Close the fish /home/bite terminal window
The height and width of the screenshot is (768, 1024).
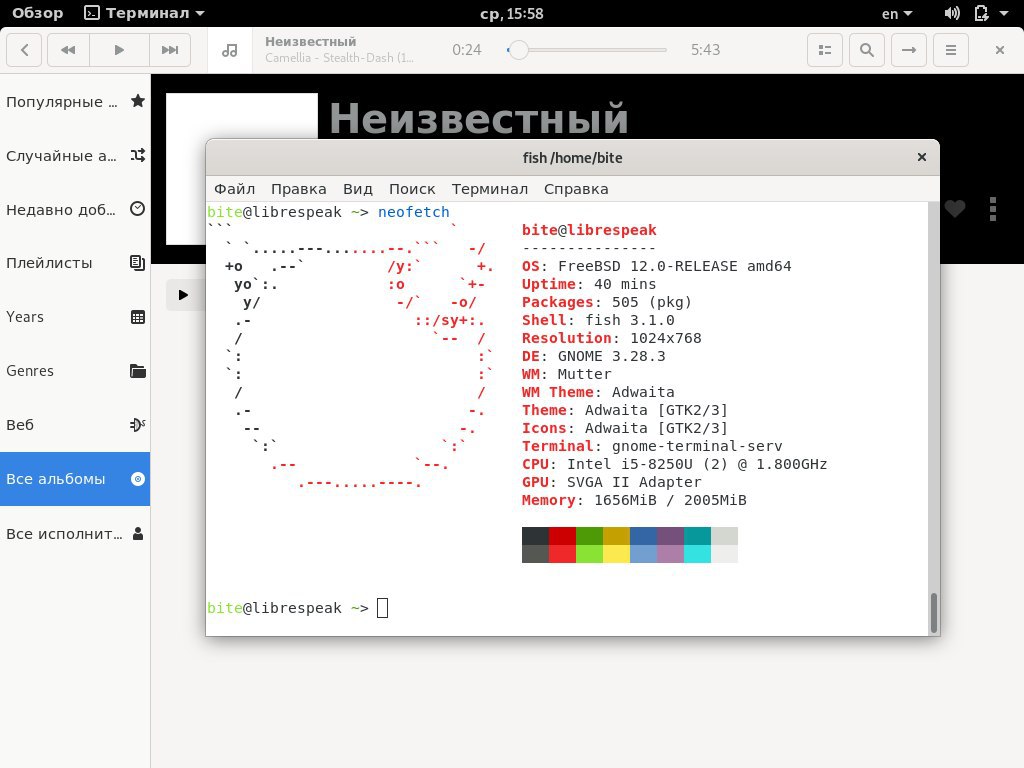click(921, 157)
